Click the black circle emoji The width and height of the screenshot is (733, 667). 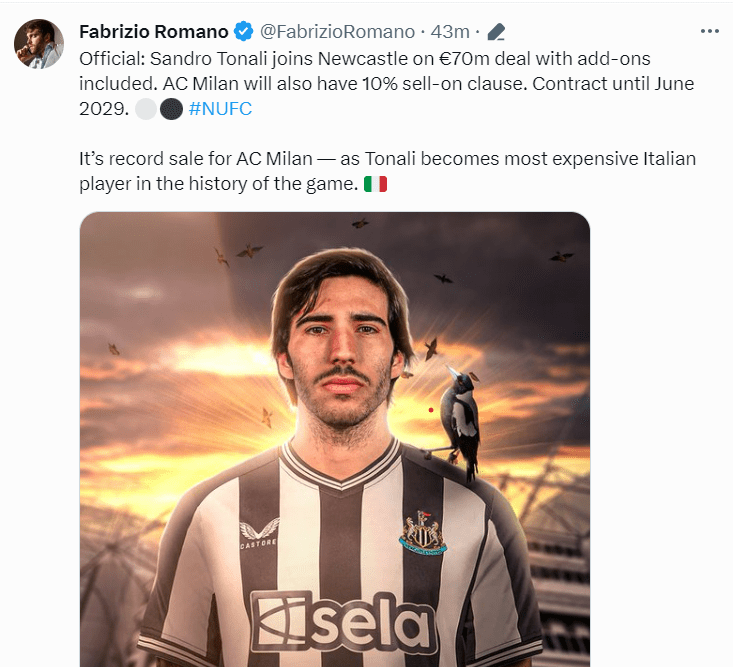click(x=171, y=109)
